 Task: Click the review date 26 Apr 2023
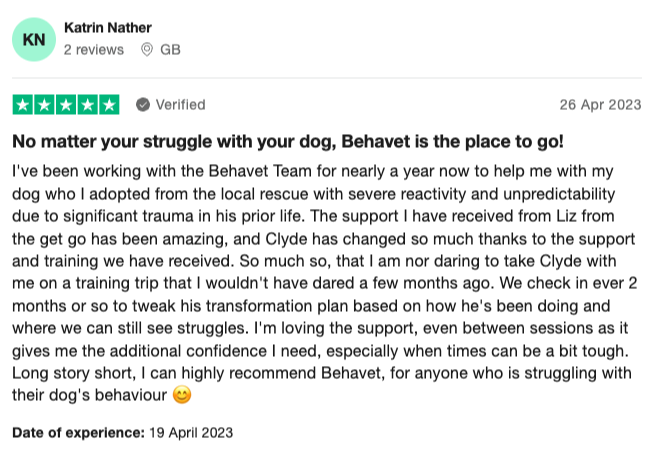click(602, 106)
